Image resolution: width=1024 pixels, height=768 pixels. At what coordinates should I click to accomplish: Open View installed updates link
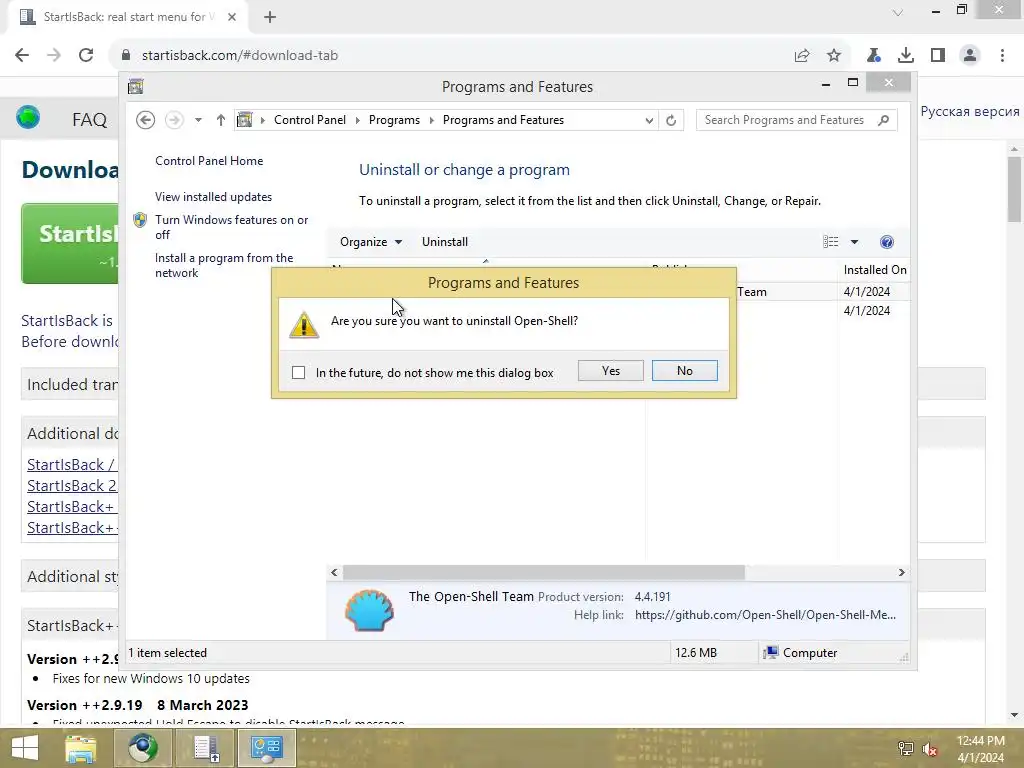pos(213,197)
